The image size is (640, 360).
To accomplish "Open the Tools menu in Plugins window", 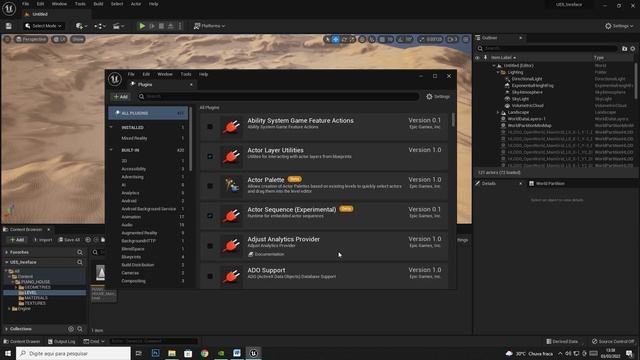I will (x=186, y=74).
